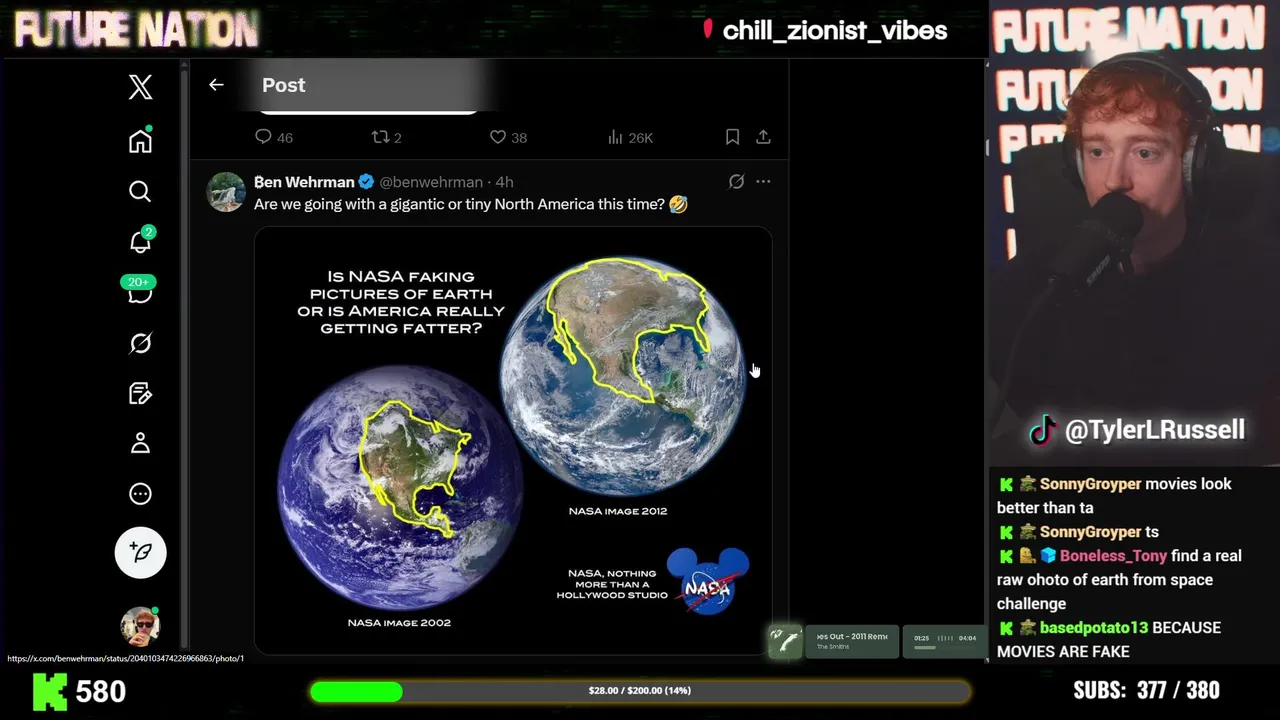
Task: Open the notepad-and-pen icon in the sidebar
Action: coord(140,393)
